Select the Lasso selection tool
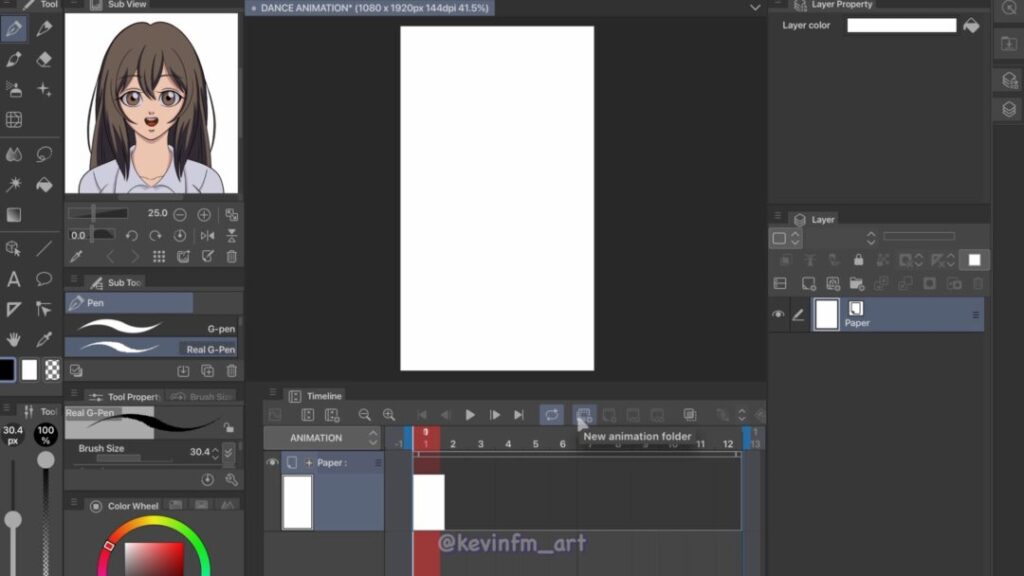The height and width of the screenshot is (576, 1024). click(x=44, y=154)
